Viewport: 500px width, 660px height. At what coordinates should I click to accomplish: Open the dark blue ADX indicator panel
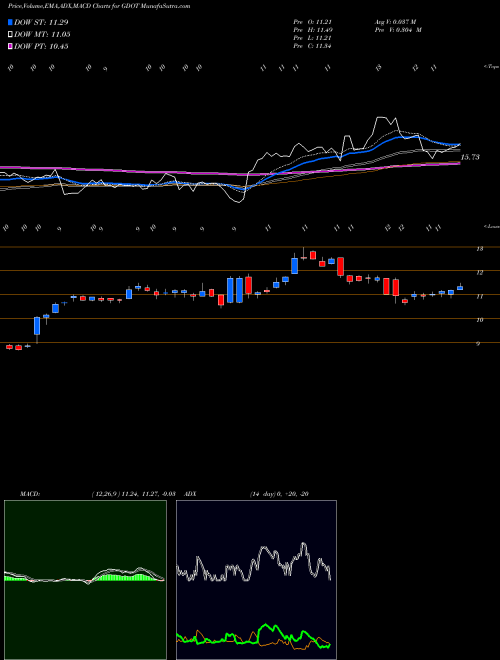[x=256, y=580]
